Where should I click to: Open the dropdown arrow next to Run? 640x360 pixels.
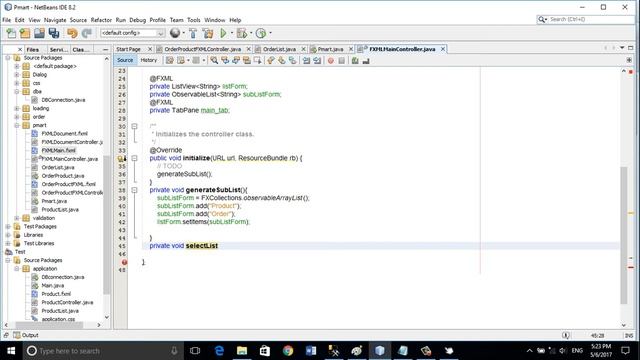232,33
